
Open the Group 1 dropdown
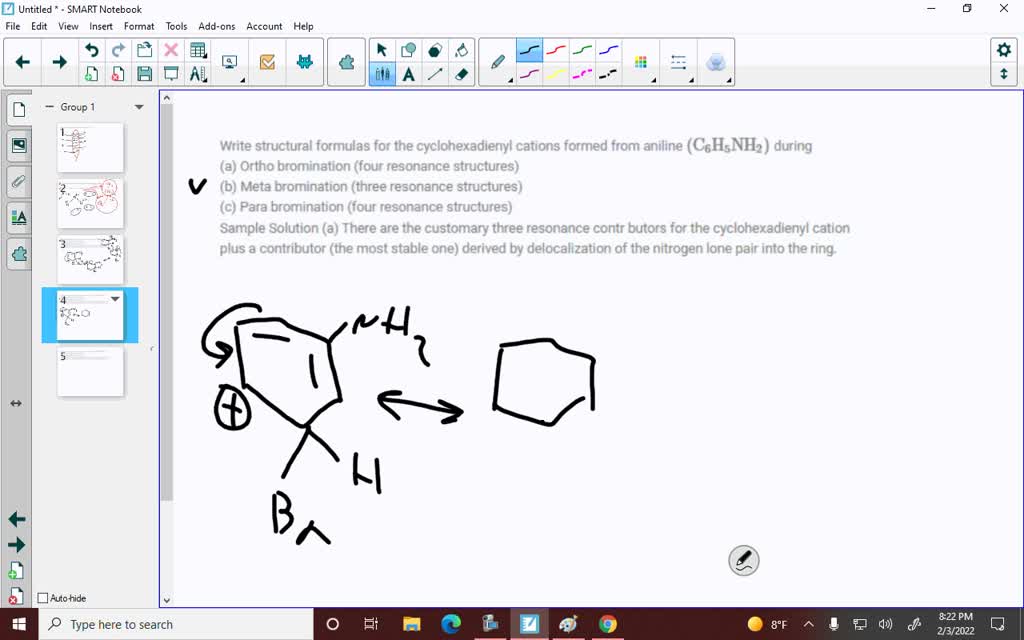pyautogui.click(x=138, y=106)
